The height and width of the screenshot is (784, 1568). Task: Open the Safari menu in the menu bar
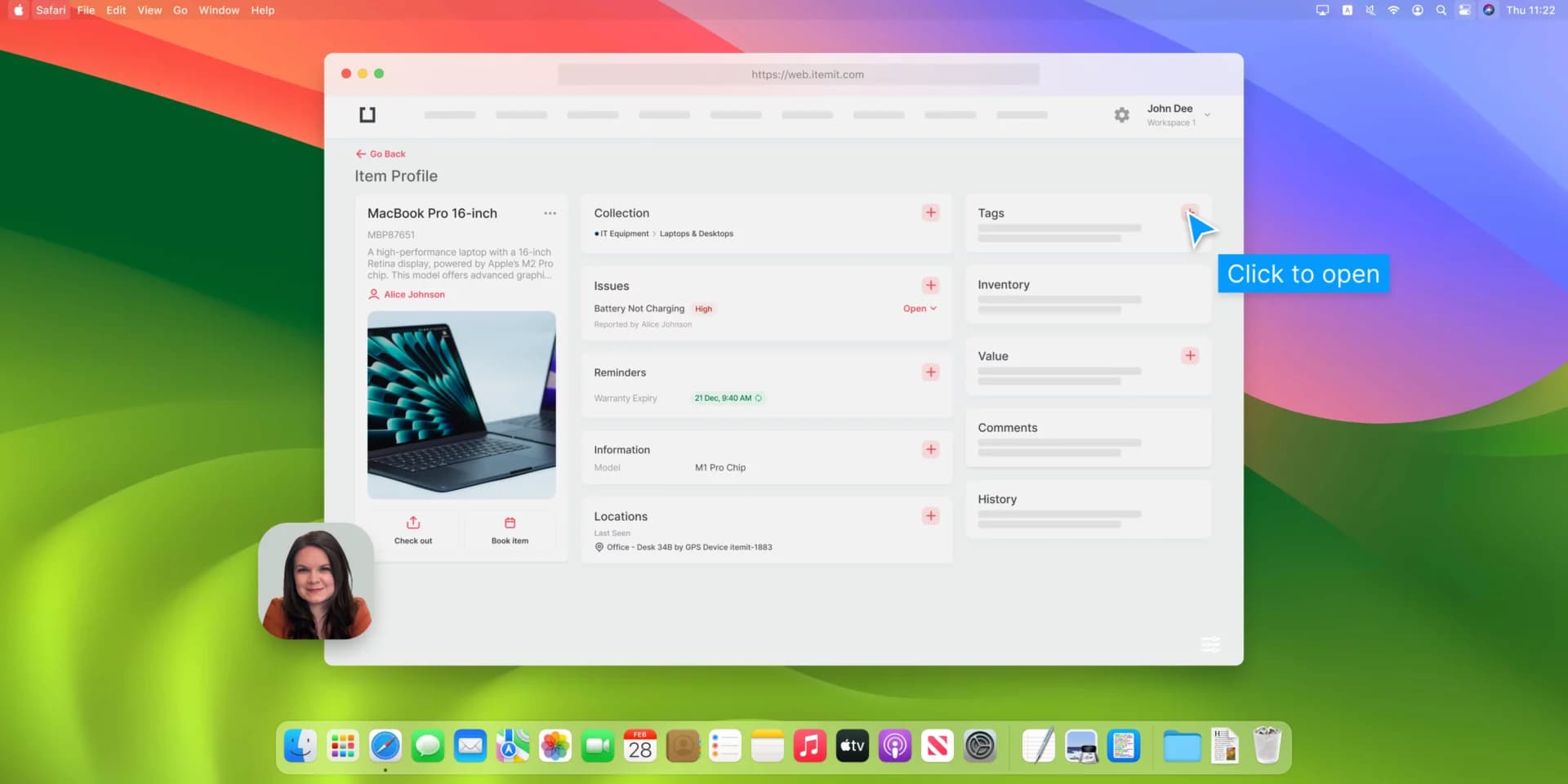[x=50, y=10]
